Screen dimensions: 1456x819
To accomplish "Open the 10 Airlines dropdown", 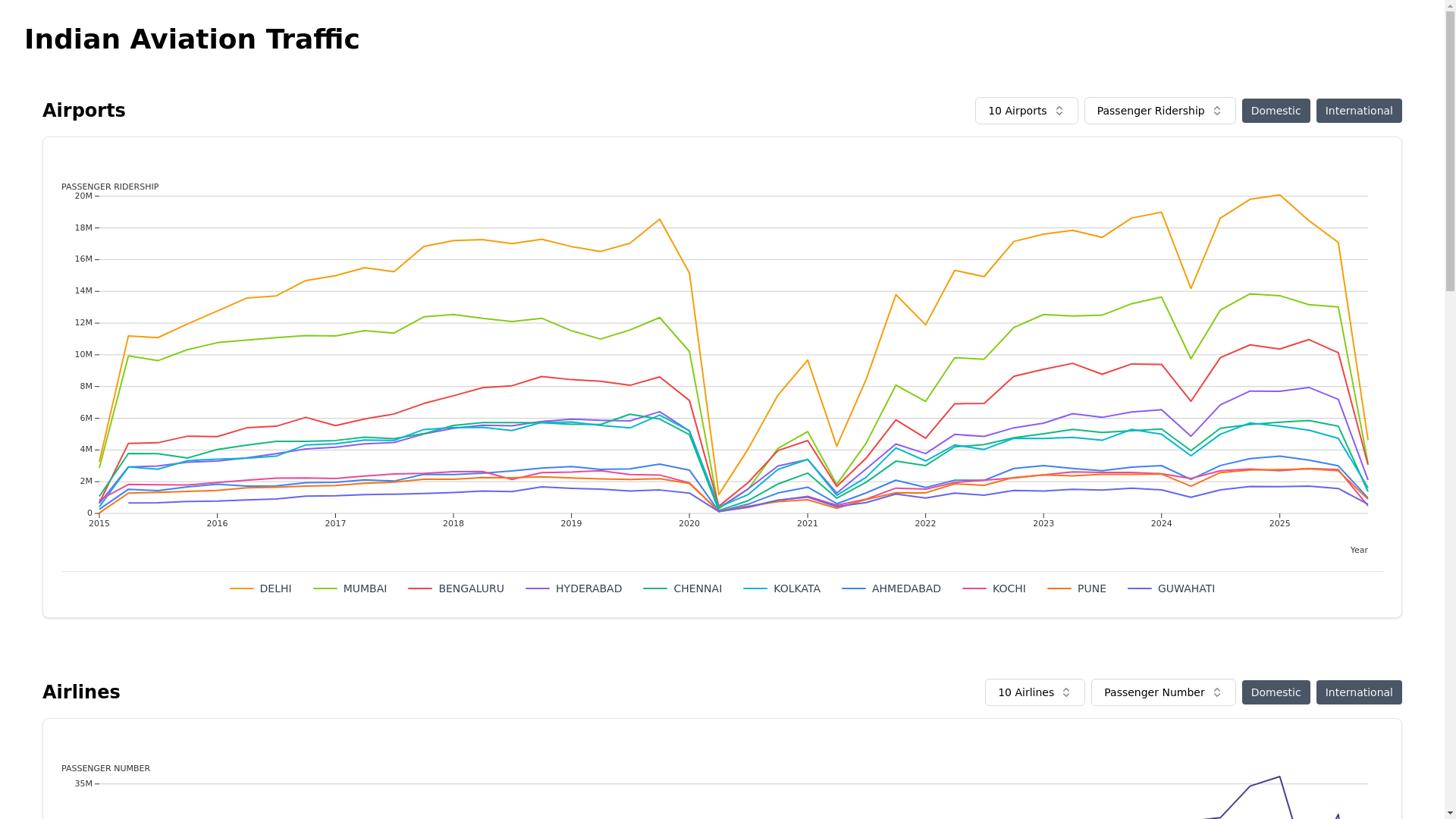I will [1034, 692].
